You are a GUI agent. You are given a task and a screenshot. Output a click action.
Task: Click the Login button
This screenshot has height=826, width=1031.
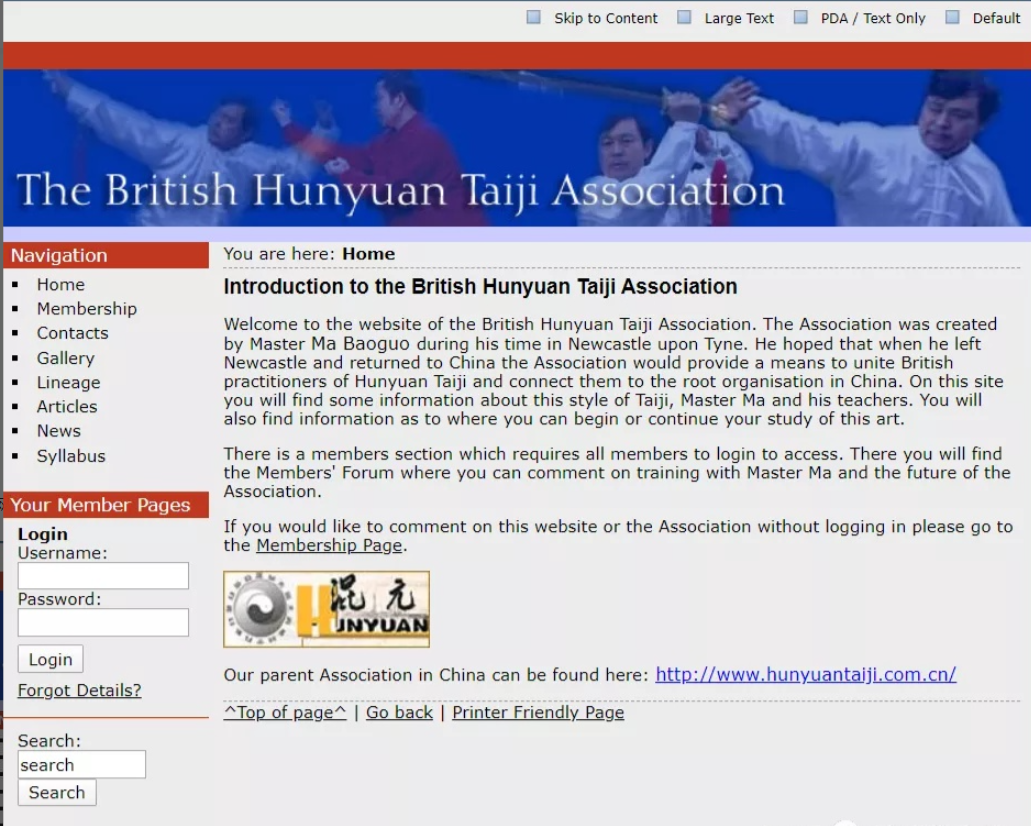pyautogui.click(x=51, y=659)
